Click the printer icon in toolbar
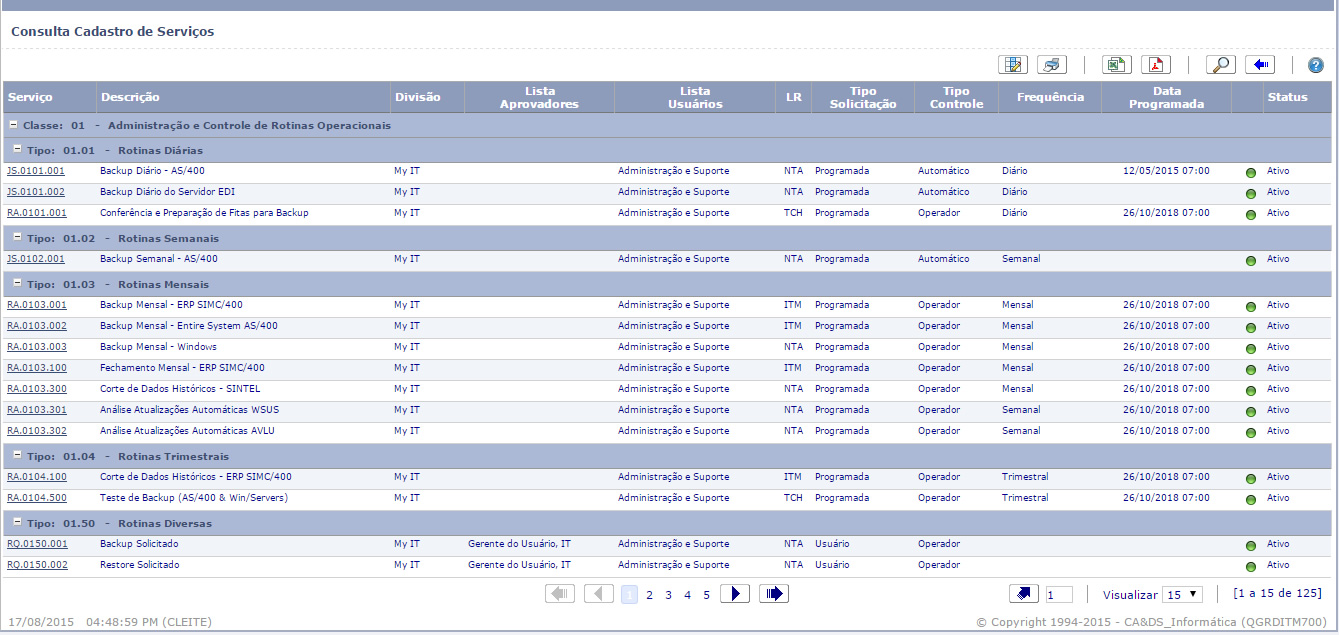The image size is (1339, 635). pos(1052,65)
